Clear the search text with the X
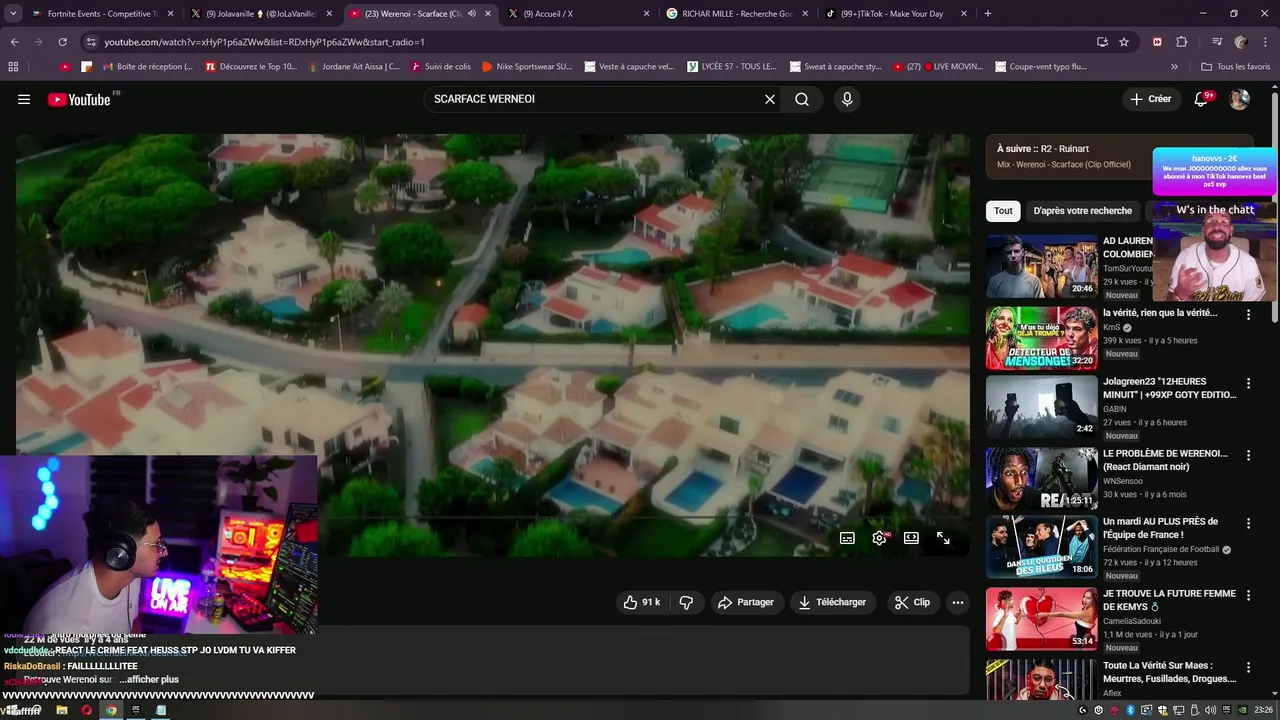The image size is (1280, 720). [770, 99]
